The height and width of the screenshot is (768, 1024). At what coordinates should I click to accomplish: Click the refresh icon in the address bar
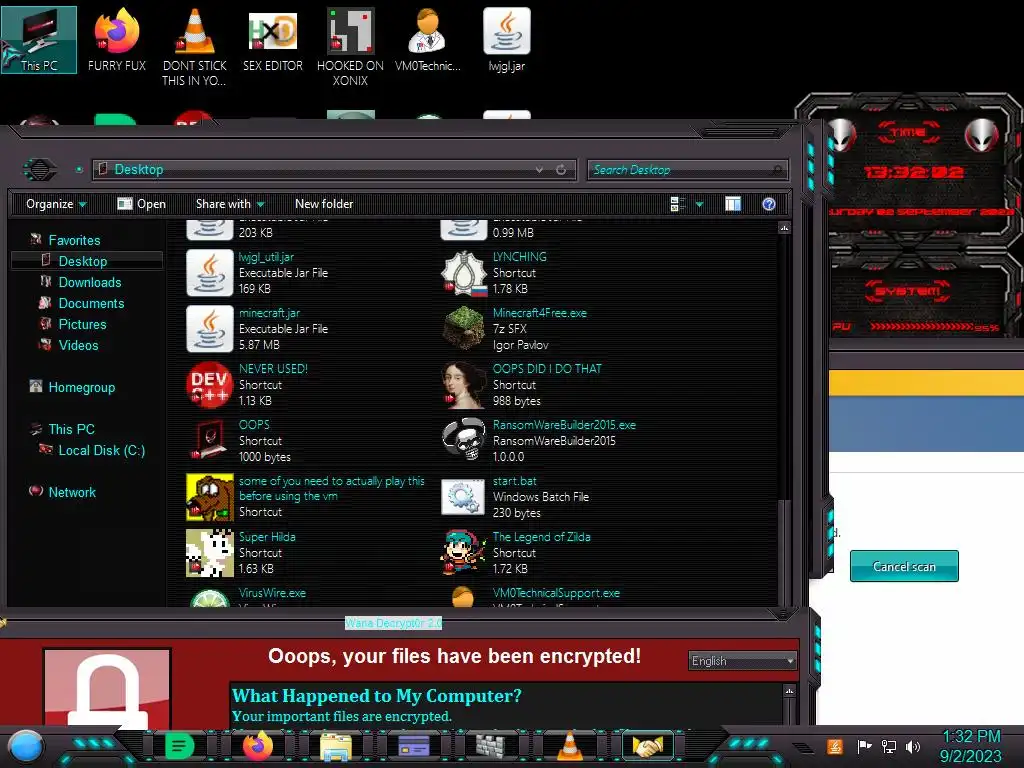561,170
